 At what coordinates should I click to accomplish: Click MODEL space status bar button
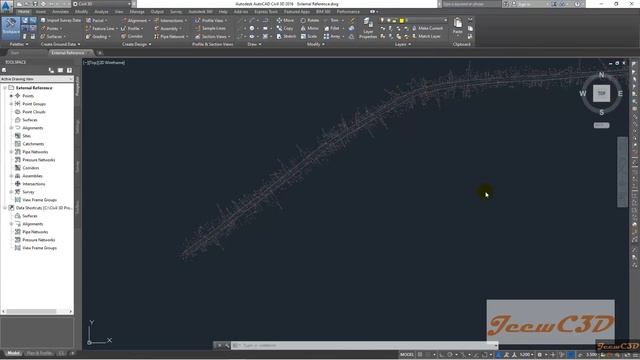pos(407,355)
